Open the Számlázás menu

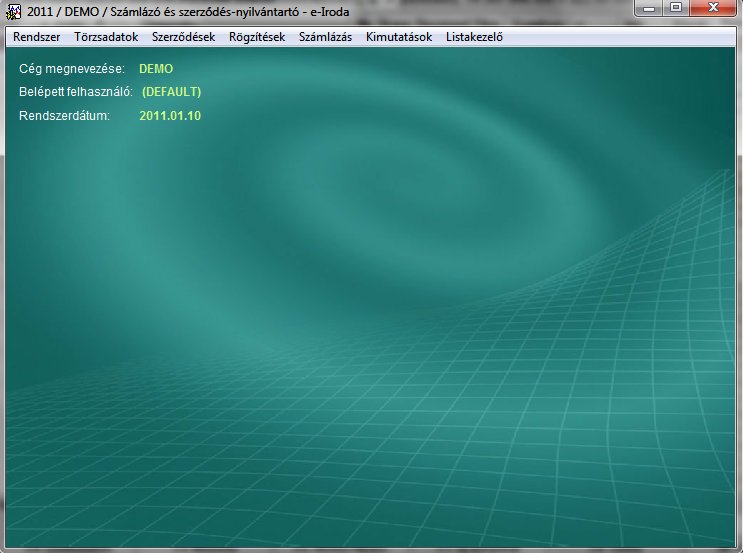pyautogui.click(x=325, y=37)
